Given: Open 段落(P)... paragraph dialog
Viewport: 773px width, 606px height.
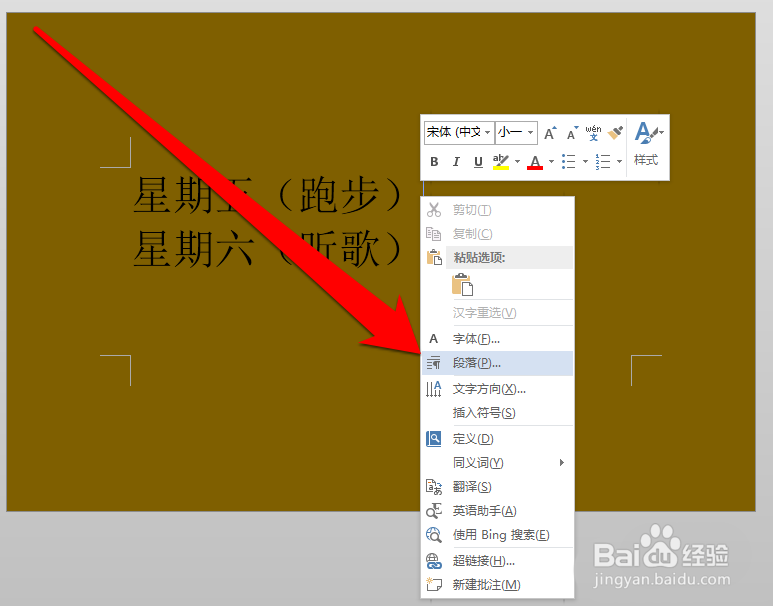Looking at the screenshot, I should click(x=498, y=363).
